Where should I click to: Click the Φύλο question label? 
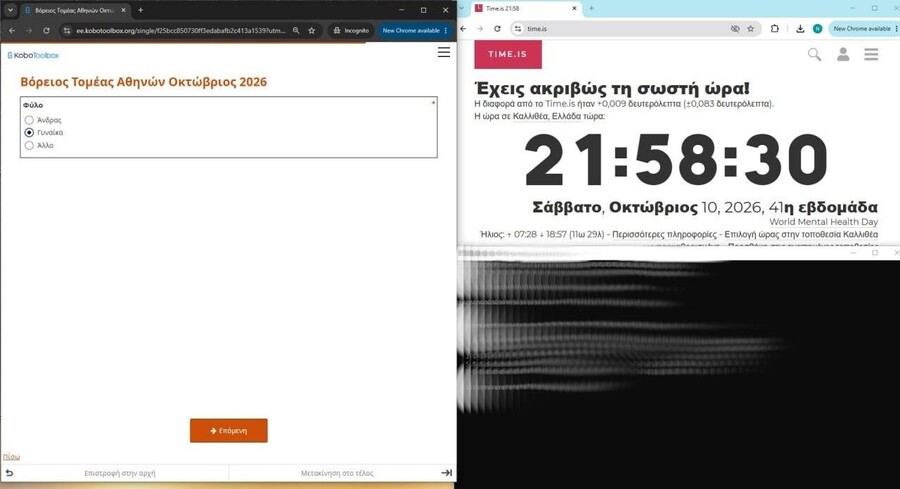coord(33,105)
